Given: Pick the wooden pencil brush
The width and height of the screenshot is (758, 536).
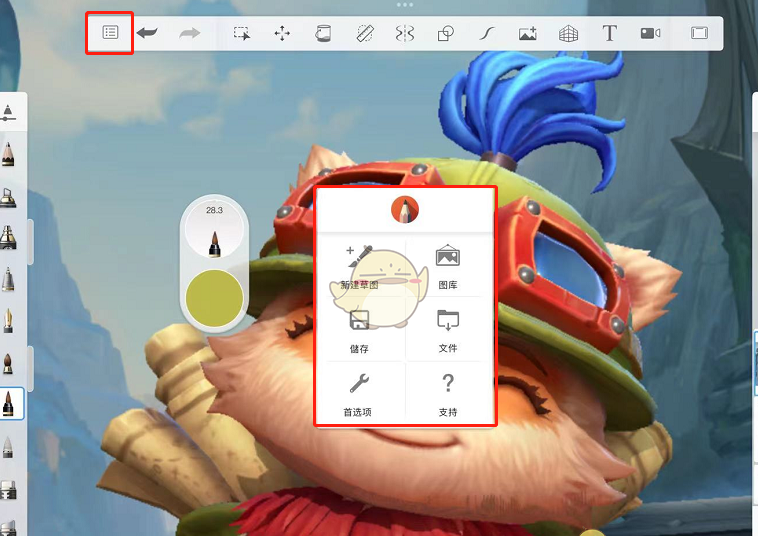Looking at the screenshot, I should tap(8, 155).
